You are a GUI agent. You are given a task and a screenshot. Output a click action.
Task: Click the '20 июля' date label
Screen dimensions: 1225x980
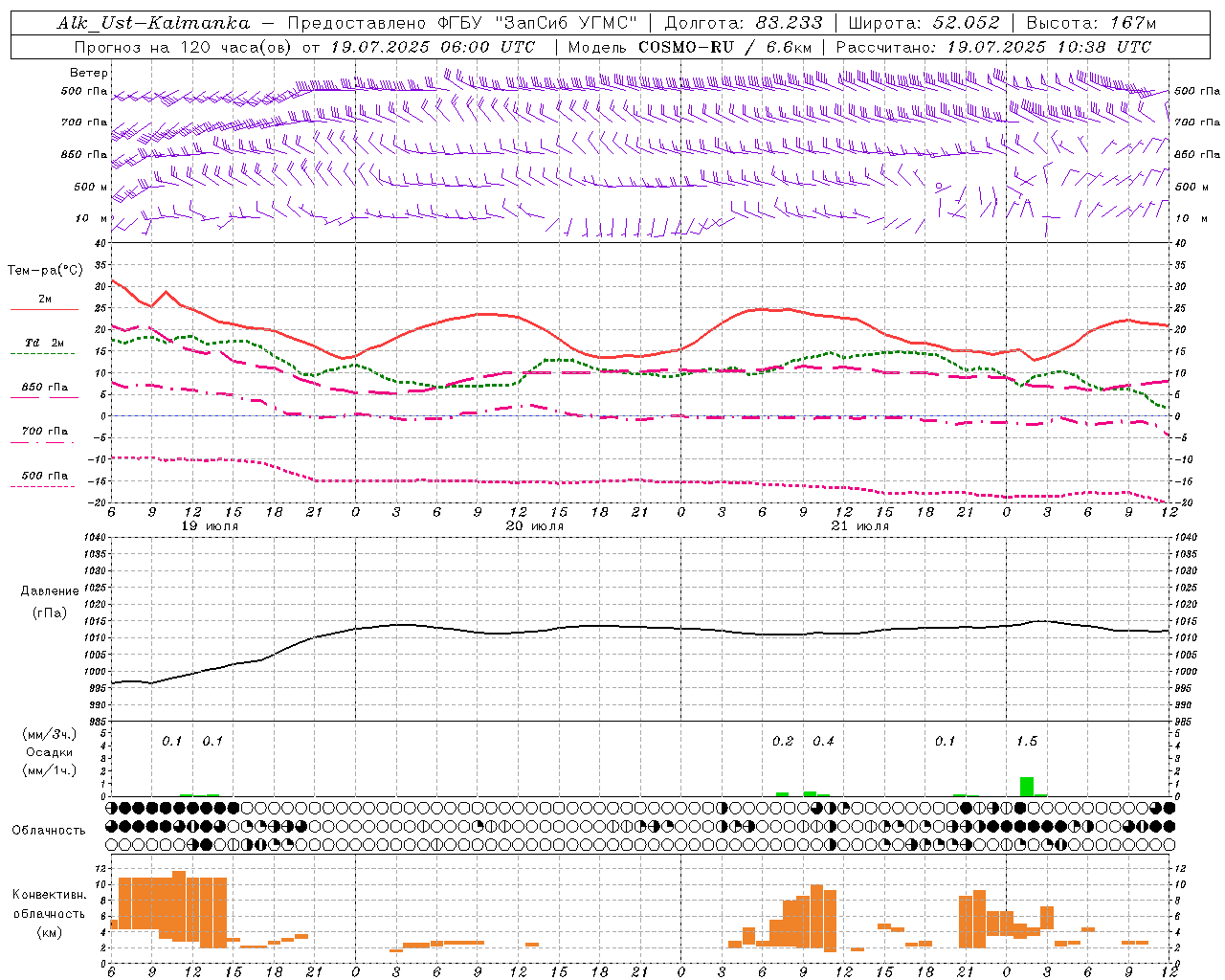tap(535, 526)
